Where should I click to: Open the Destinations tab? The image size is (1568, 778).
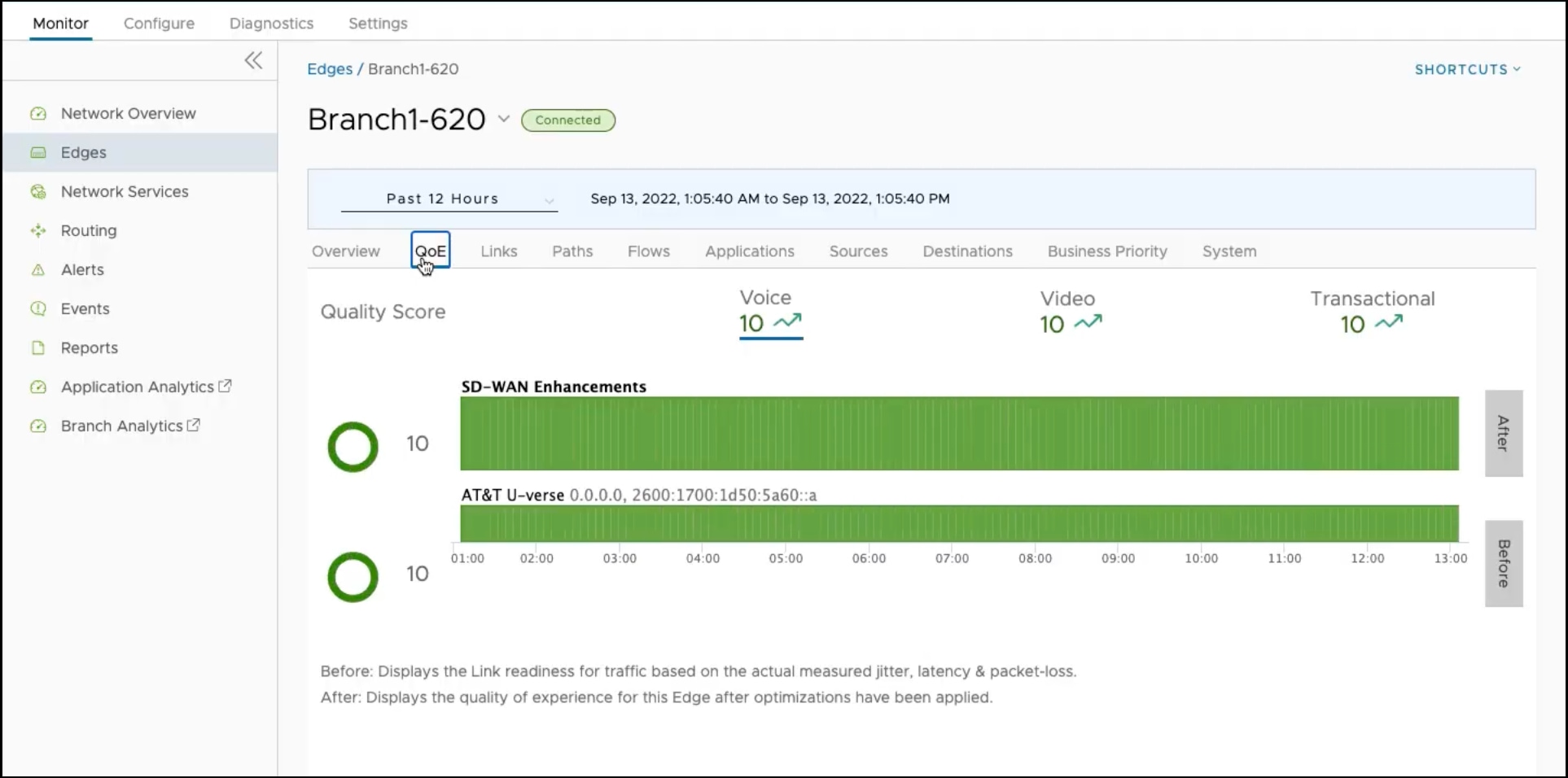(967, 251)
